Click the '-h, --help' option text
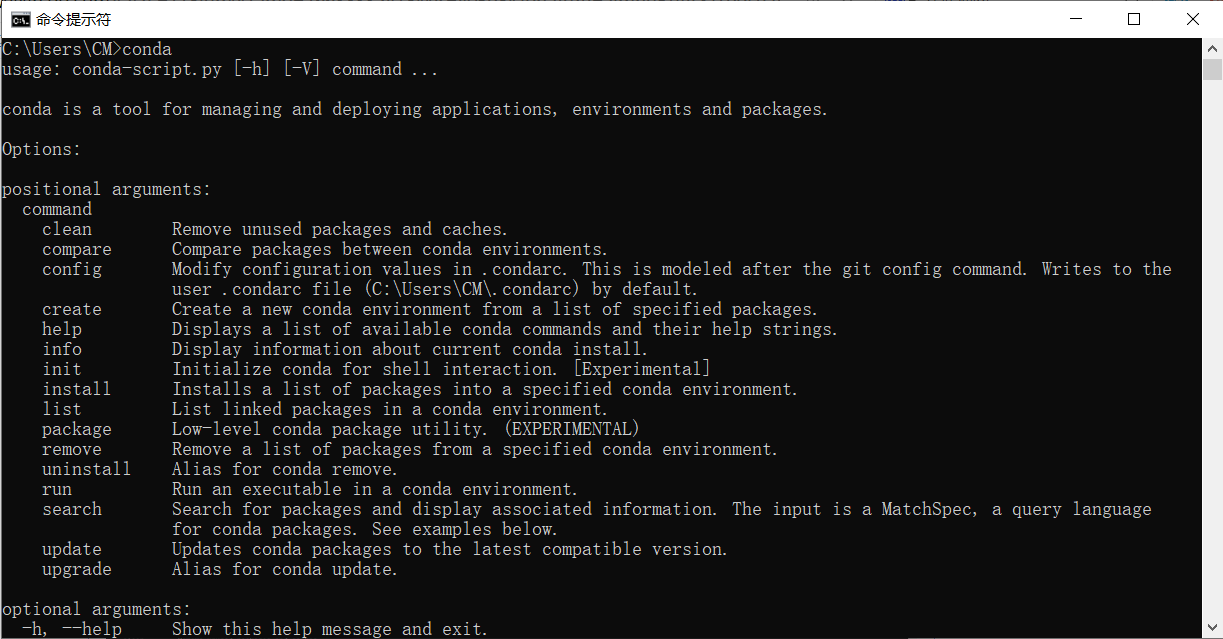This screenshot has width=1223, height=639. click(x=72, y=629)
